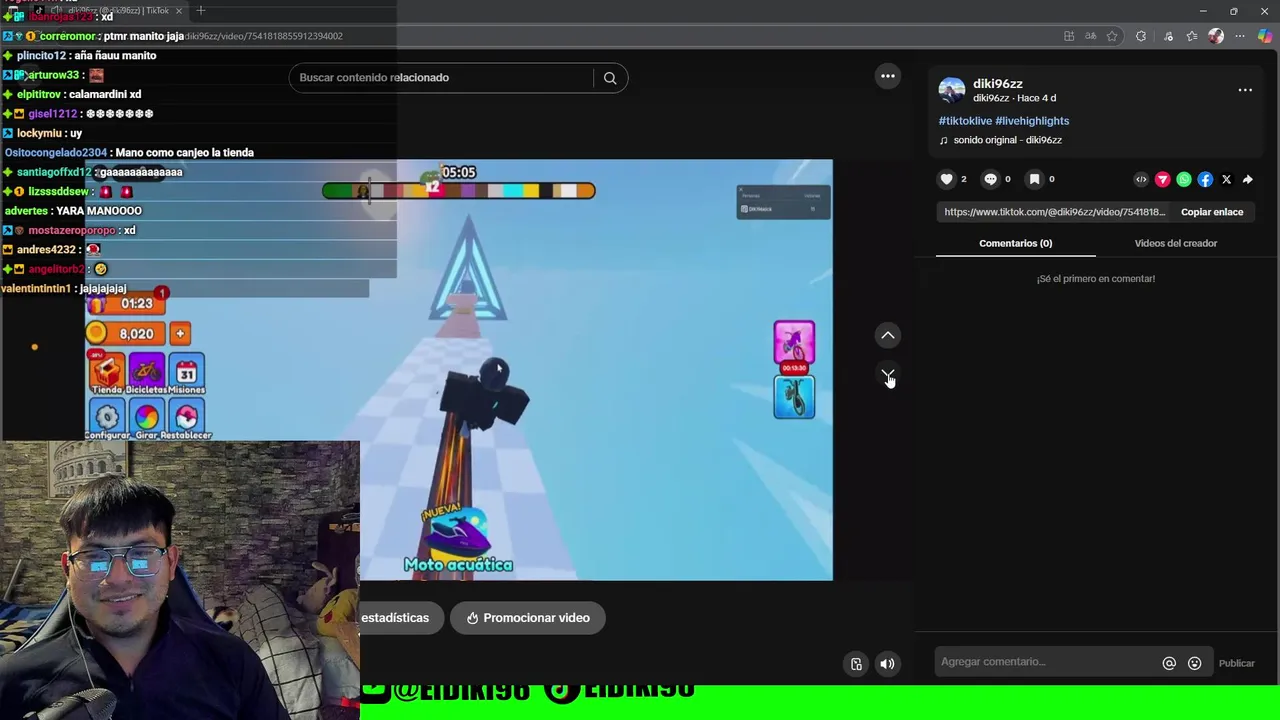Open the #tiktoklive hashtag
The image size is (1280, 720).
click(x=965, y=121)
